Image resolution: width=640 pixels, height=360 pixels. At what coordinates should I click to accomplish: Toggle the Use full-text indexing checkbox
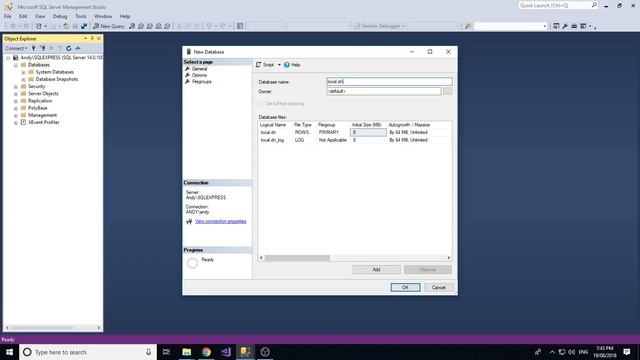click(260, 104)
